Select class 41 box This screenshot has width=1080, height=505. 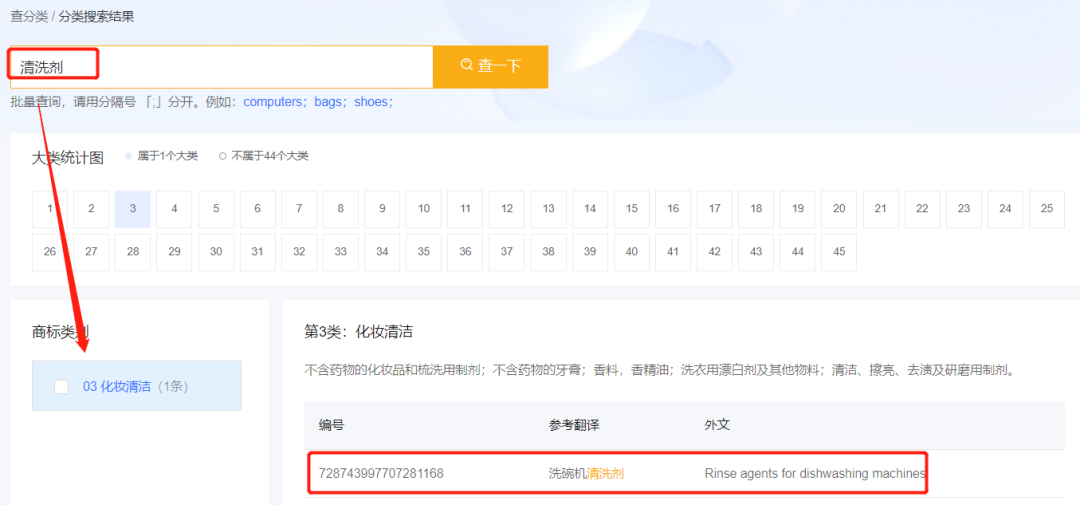(x=673, y=252)
